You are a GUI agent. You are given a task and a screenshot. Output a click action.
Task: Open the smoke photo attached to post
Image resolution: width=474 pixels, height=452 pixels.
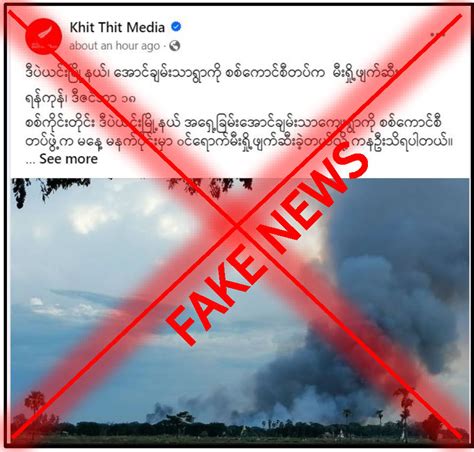pyautogui.click(x=240, y=311)
